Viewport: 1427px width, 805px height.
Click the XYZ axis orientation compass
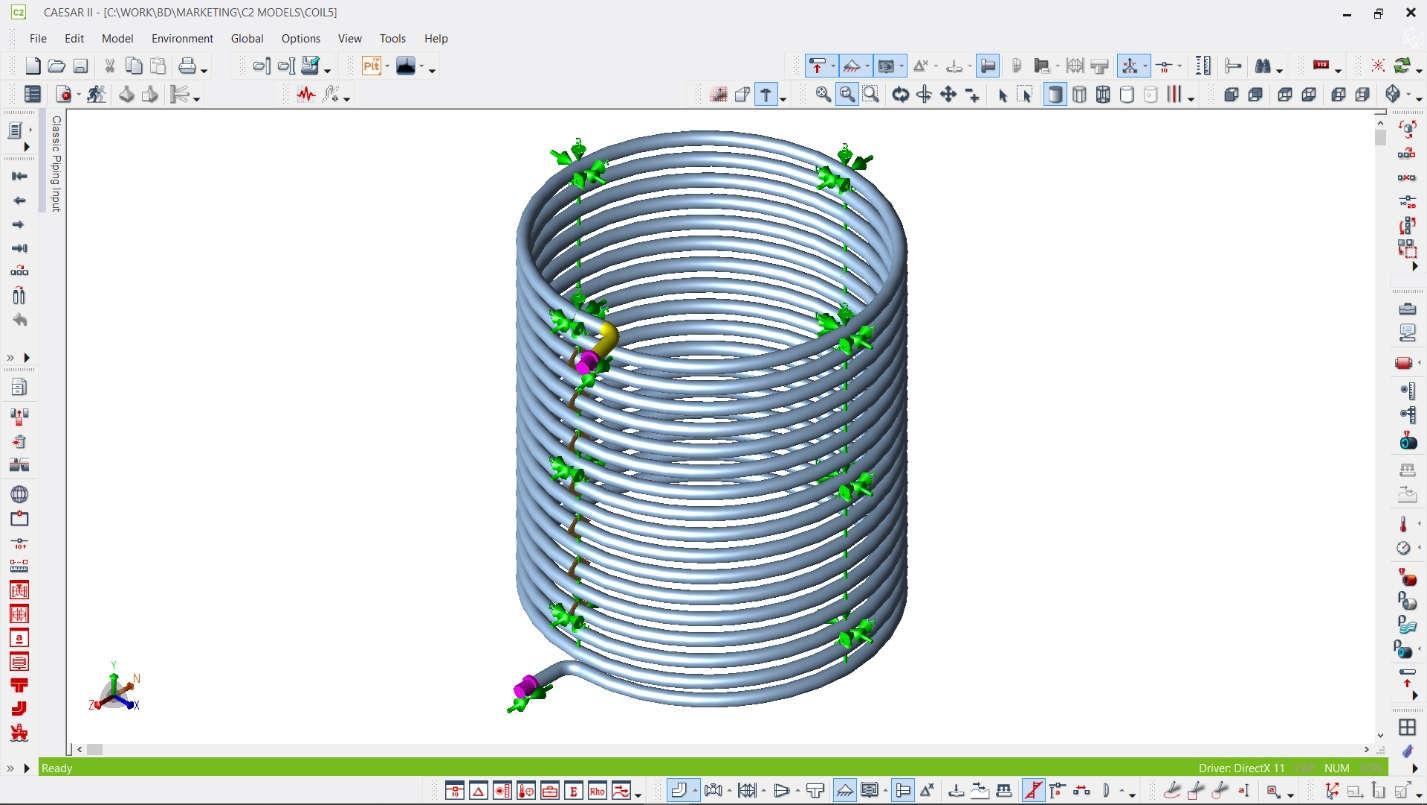click(x=115, y=687)
